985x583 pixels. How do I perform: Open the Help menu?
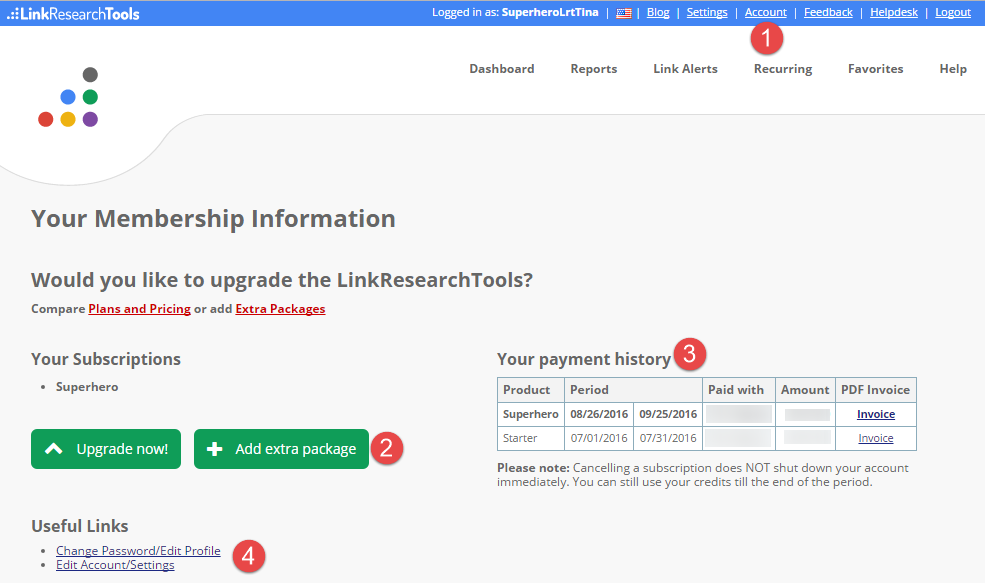952,69
